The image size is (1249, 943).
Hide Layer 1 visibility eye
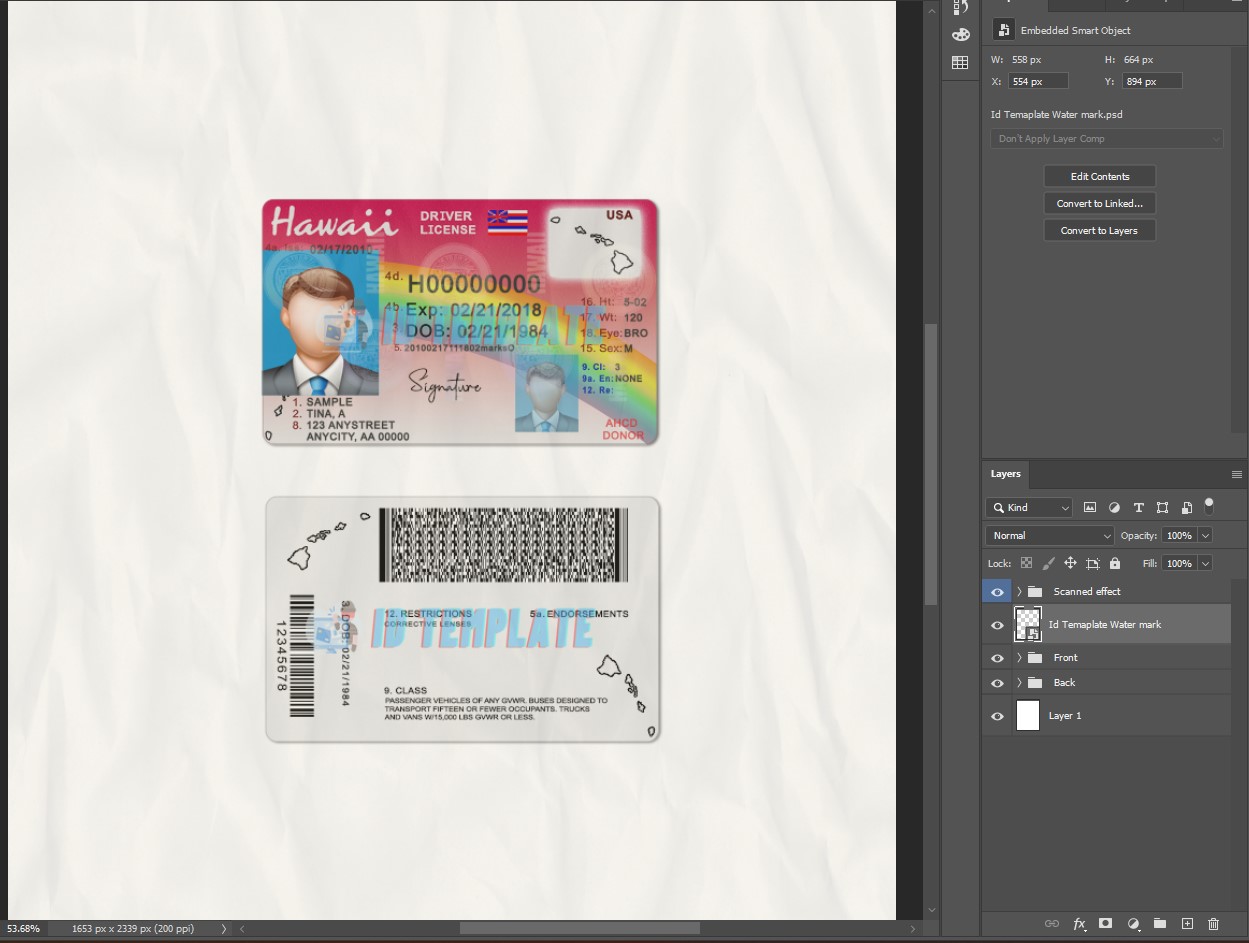click(x=997, y=716)
